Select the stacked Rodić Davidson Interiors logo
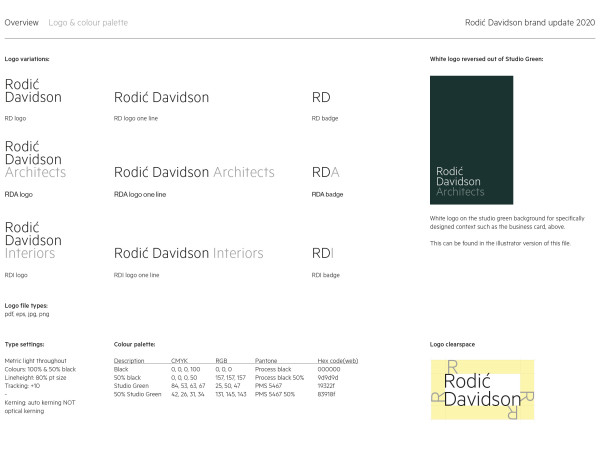This screenshot has width=600, height=450. pyautogui.click(x=33, y=240)
